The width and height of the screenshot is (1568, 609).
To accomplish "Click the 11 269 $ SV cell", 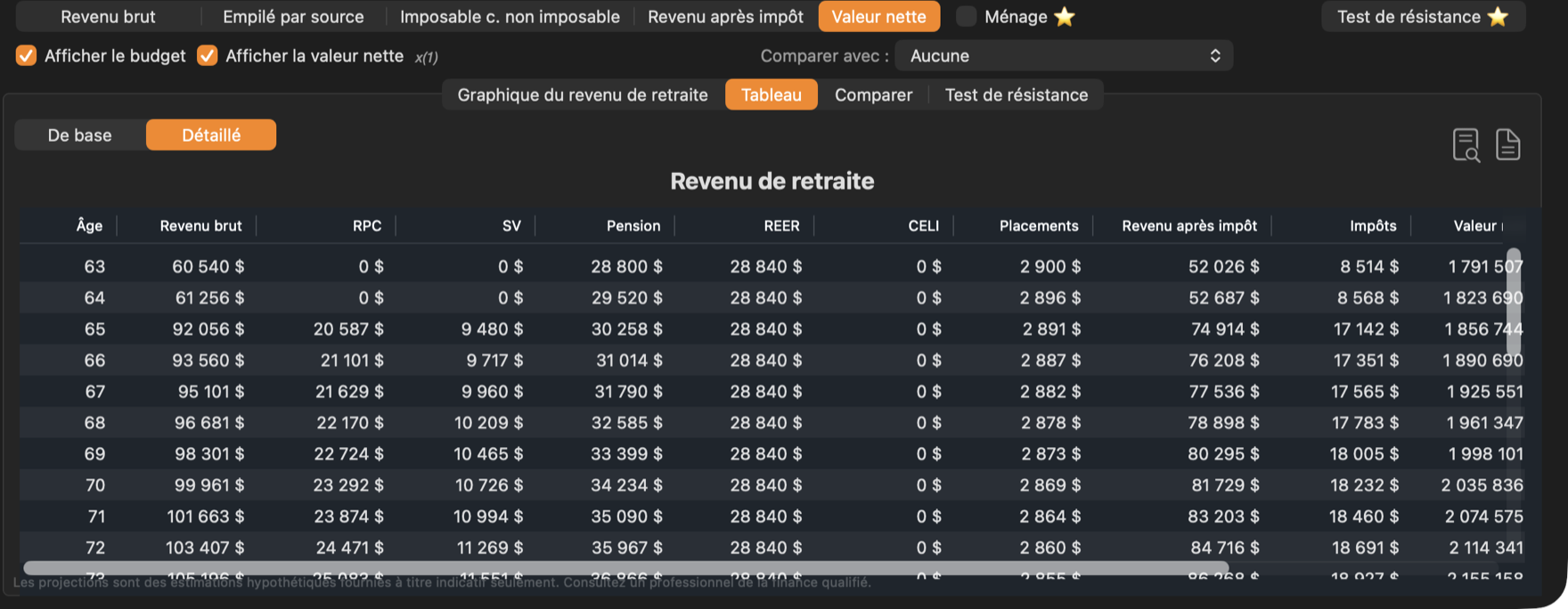I will click(490, 547).
